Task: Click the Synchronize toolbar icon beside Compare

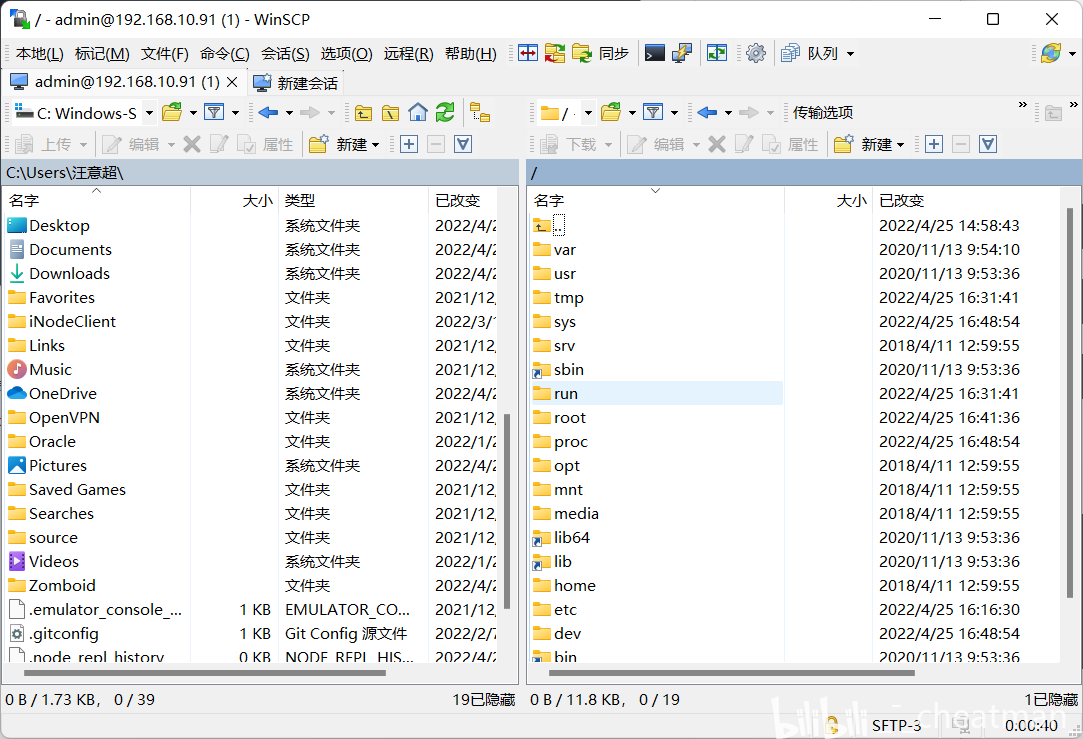Action: [555, 53]
